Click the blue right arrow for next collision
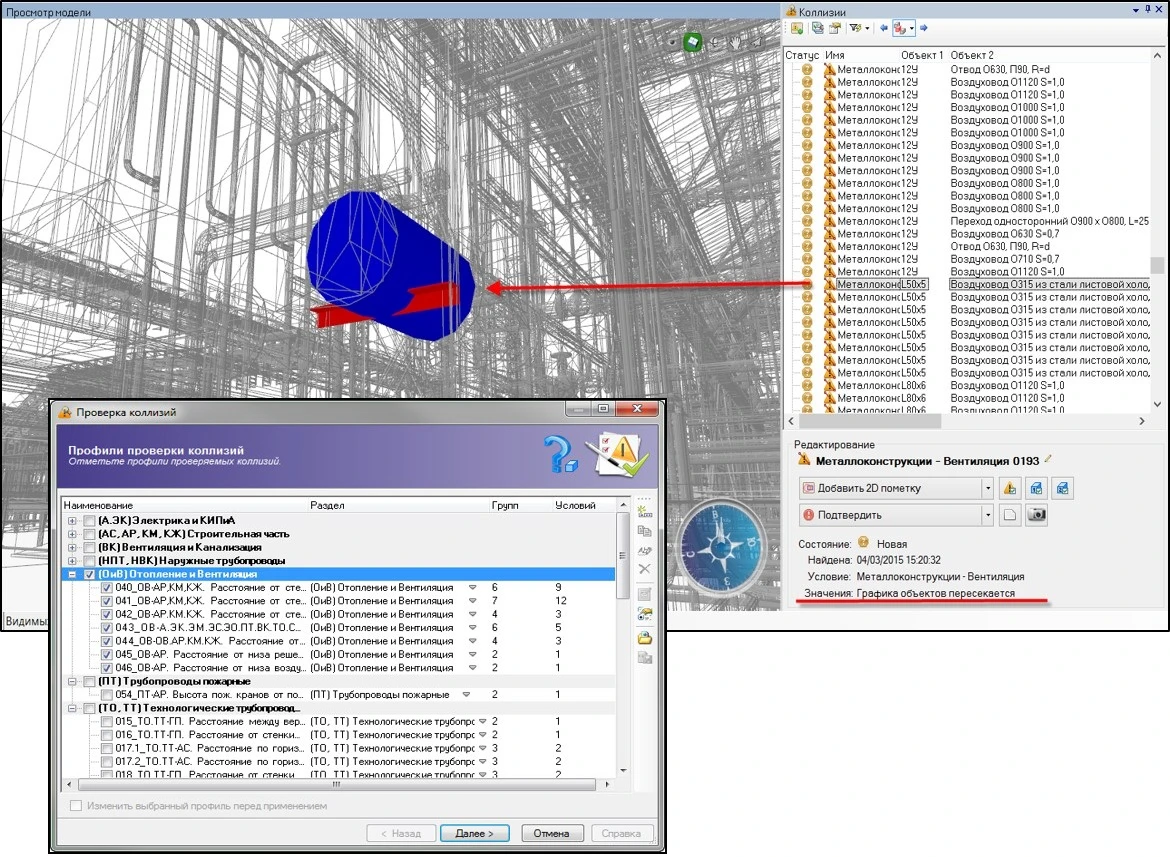Viewport: 1170px width, 857px height. [x=924, y=29]
